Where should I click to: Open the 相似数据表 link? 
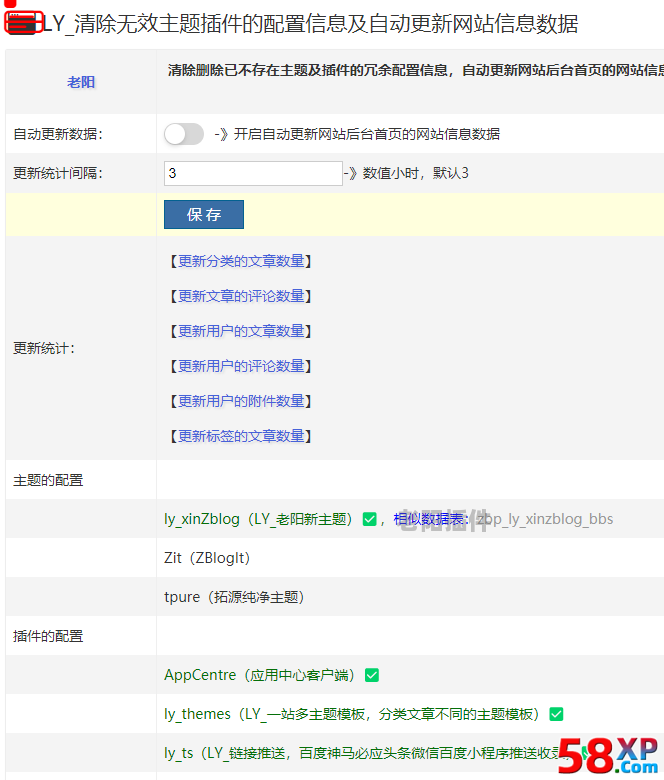[x=430, y=519]
